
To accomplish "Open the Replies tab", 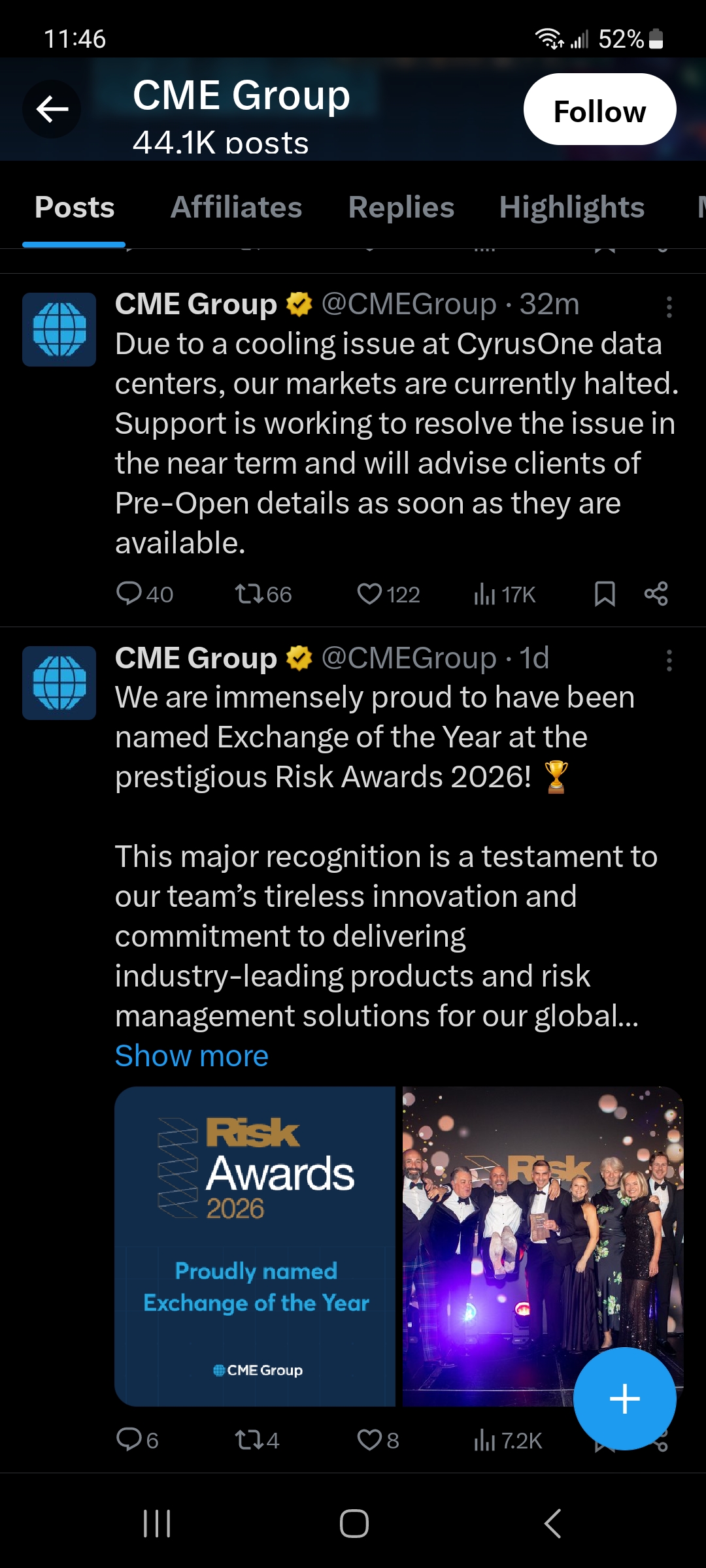I will tap(401, 208).
